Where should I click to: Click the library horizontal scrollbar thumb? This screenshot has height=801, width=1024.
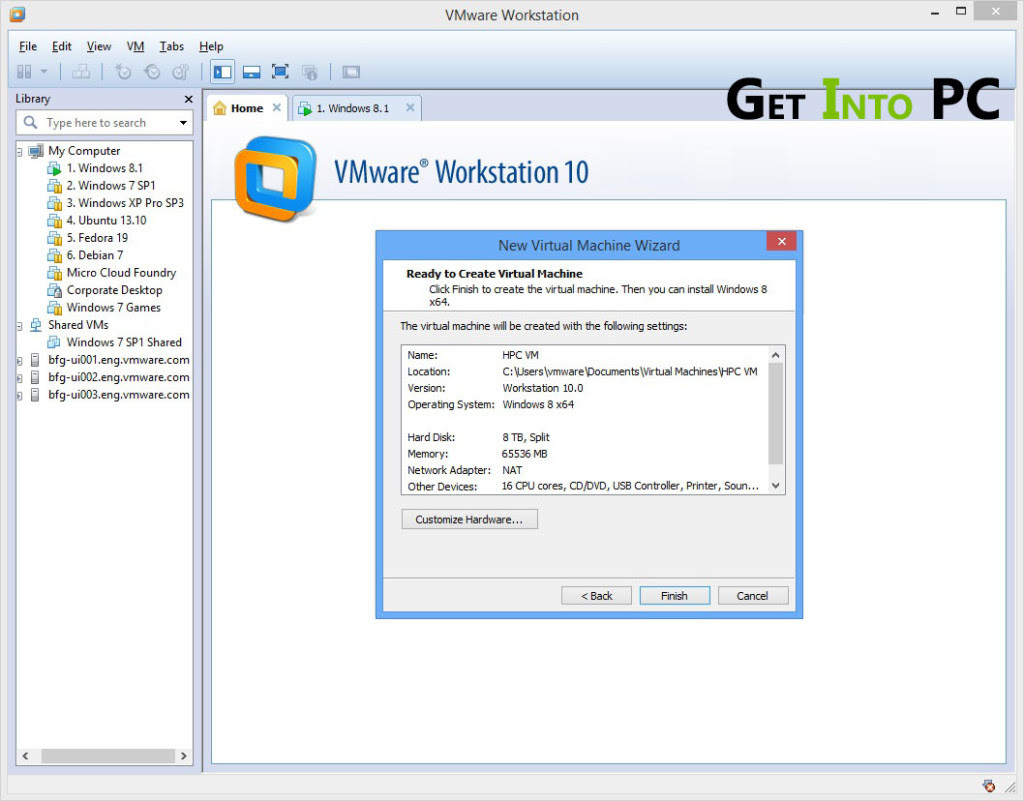[108, 756]
